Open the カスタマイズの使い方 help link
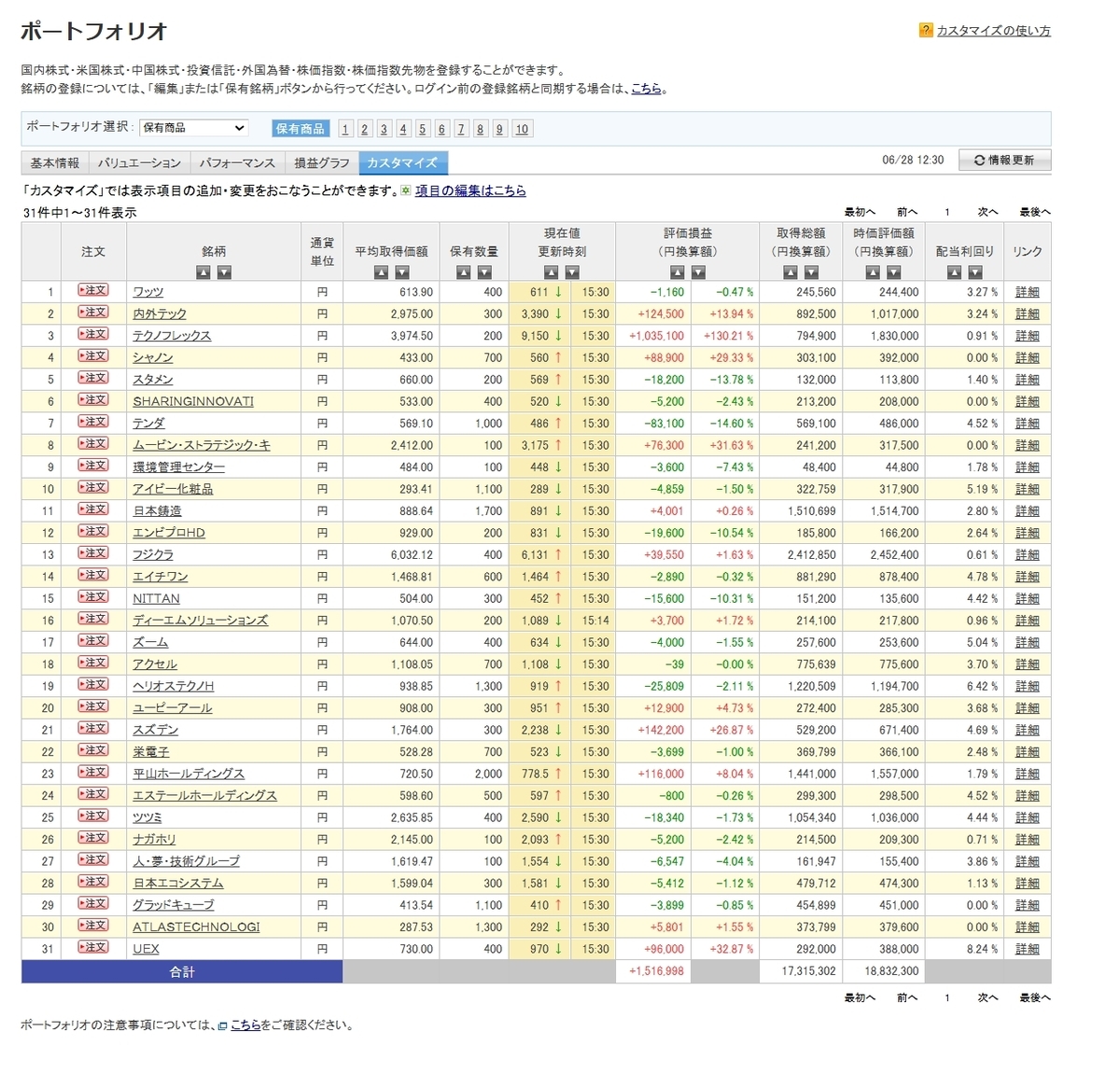 pos(993,31)
